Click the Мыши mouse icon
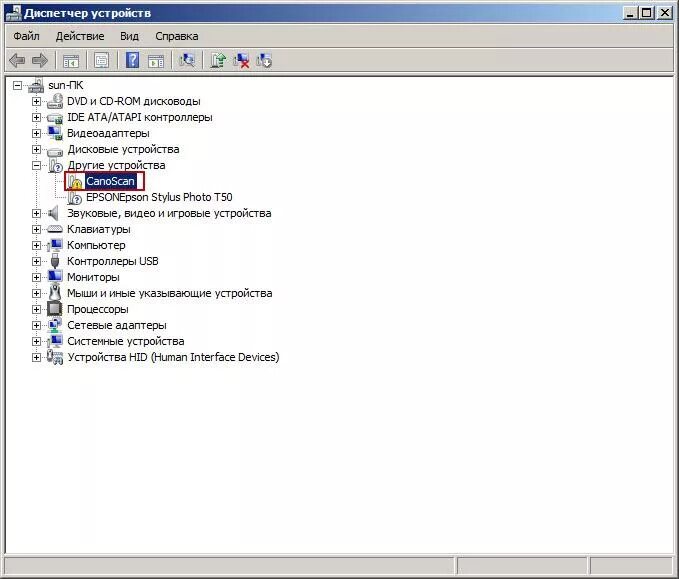Screen dimensions: 679x579 55,293
